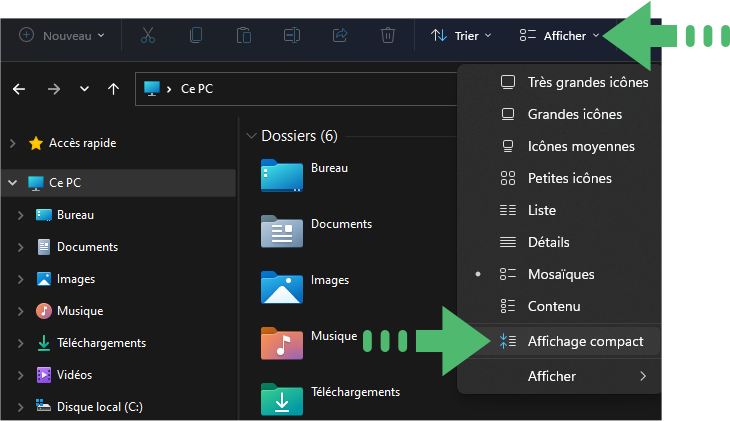Click the Rename icon in toolbar
The width and height of the screenshot is (730, 421).
pyautogui.click(x=292, y=35)
